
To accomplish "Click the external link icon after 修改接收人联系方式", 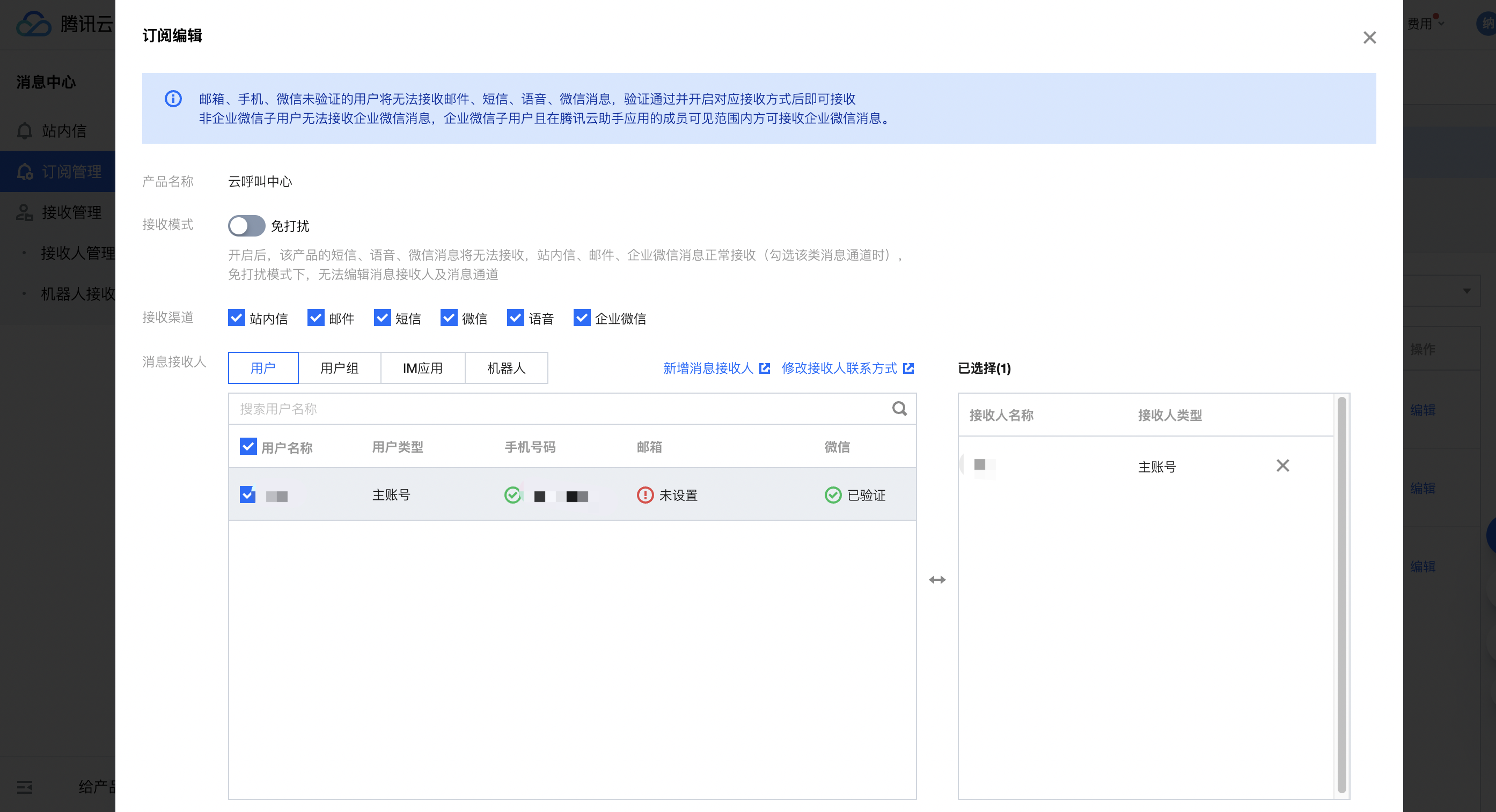I will click(909, 368).
